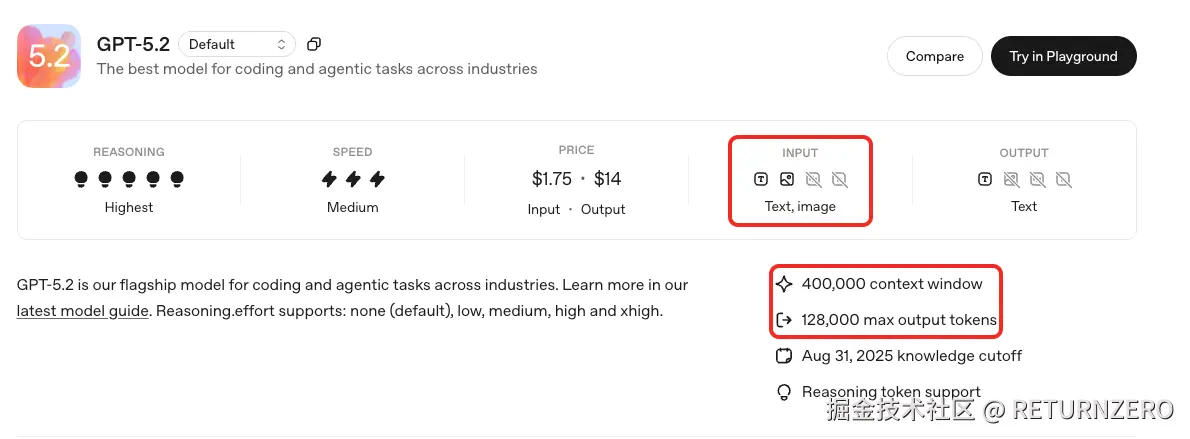Image resolution: width=1190 pixels, height=439 pixels.
Task: Click the max output tokens arrow icon
Action: 784,321
